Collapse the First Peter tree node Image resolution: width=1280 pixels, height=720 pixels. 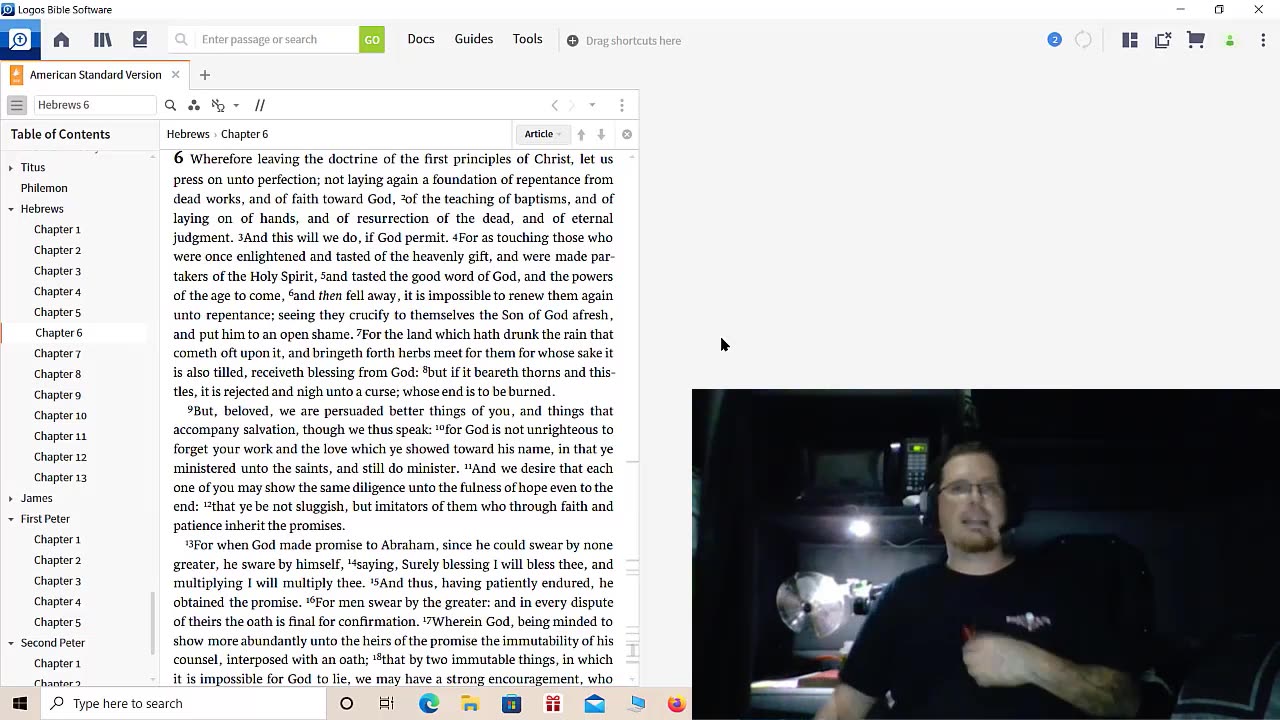coord(11,519)
